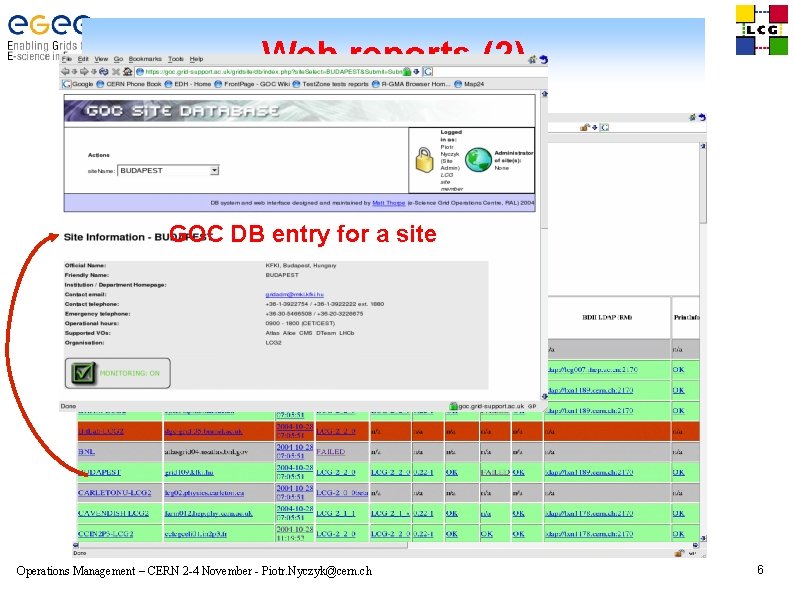Go to the Home page icon
This screenshot has height=595, width=794.
point(128,71)
